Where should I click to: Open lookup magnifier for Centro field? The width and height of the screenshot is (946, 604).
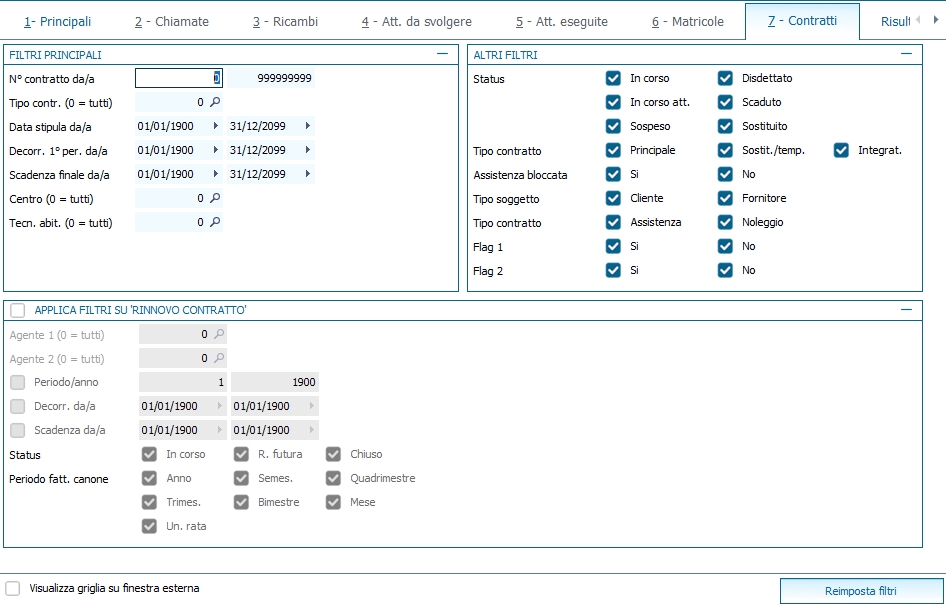[x=215, y=199]
